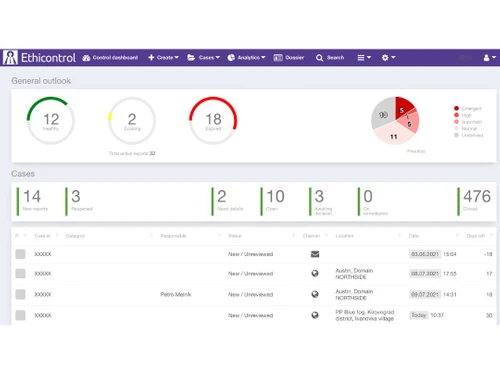Open the user profile dropdown

[x=489, y=58]
